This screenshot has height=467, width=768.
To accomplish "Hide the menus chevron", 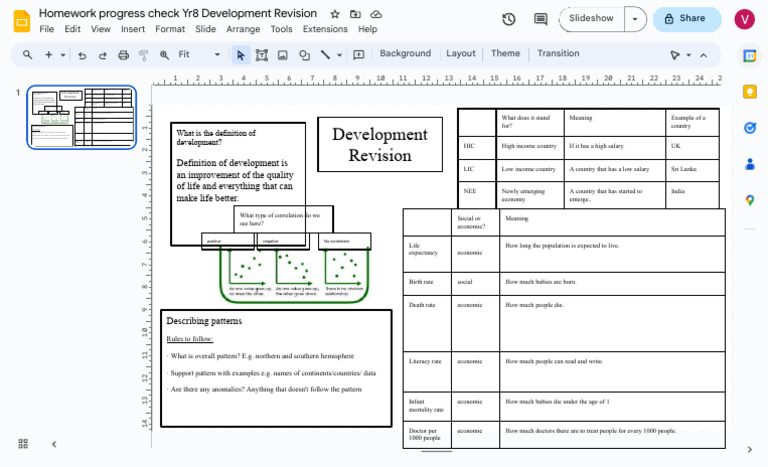I will point(703,55).
